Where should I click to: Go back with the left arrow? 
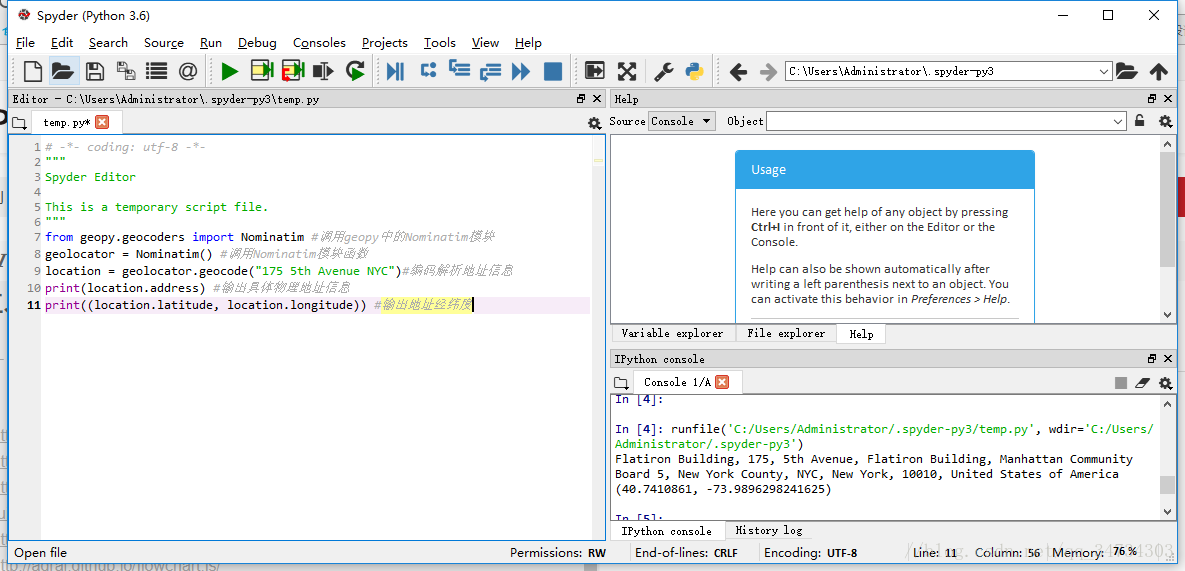738,72
